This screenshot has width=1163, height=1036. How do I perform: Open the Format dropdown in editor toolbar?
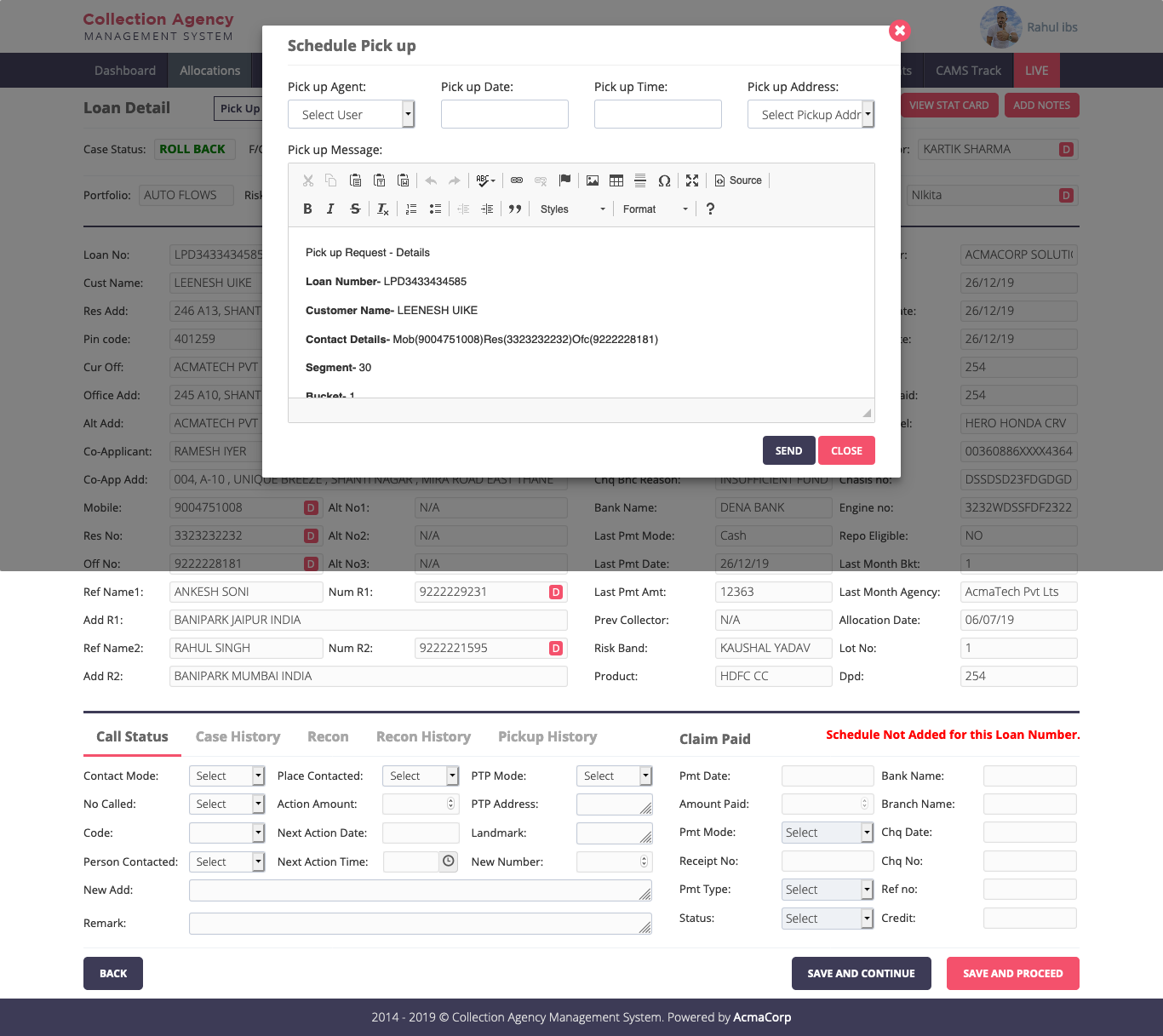tap(655, 209)
